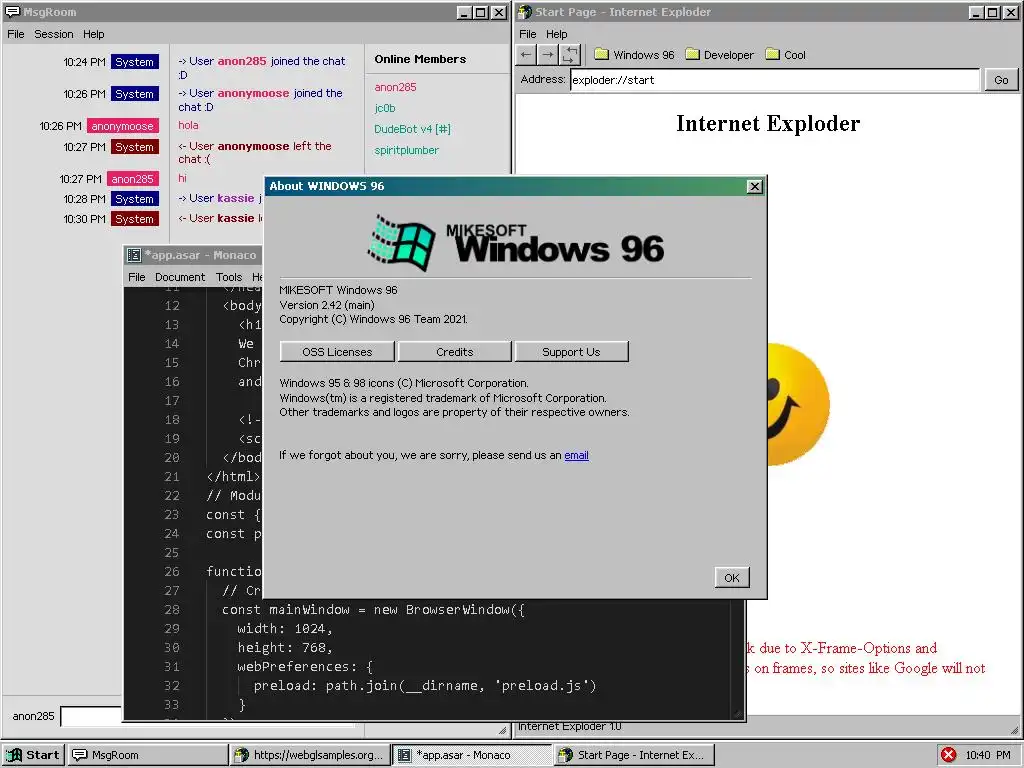Screen dimensions: 1024x768
Task: Click the 'hola' chat message
Action: pyautogui.click(x=188, y=125)
